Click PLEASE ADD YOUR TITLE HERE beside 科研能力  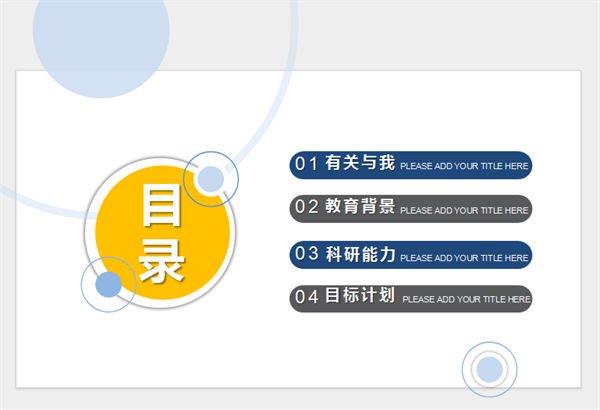(464, 258)
